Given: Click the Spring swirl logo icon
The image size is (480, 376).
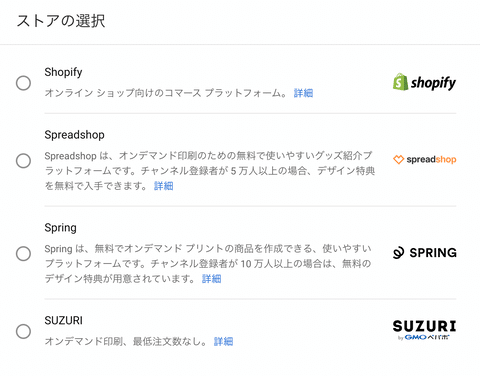Looking at the screenshot, I should pyautogui.click(x=399, y=253).
